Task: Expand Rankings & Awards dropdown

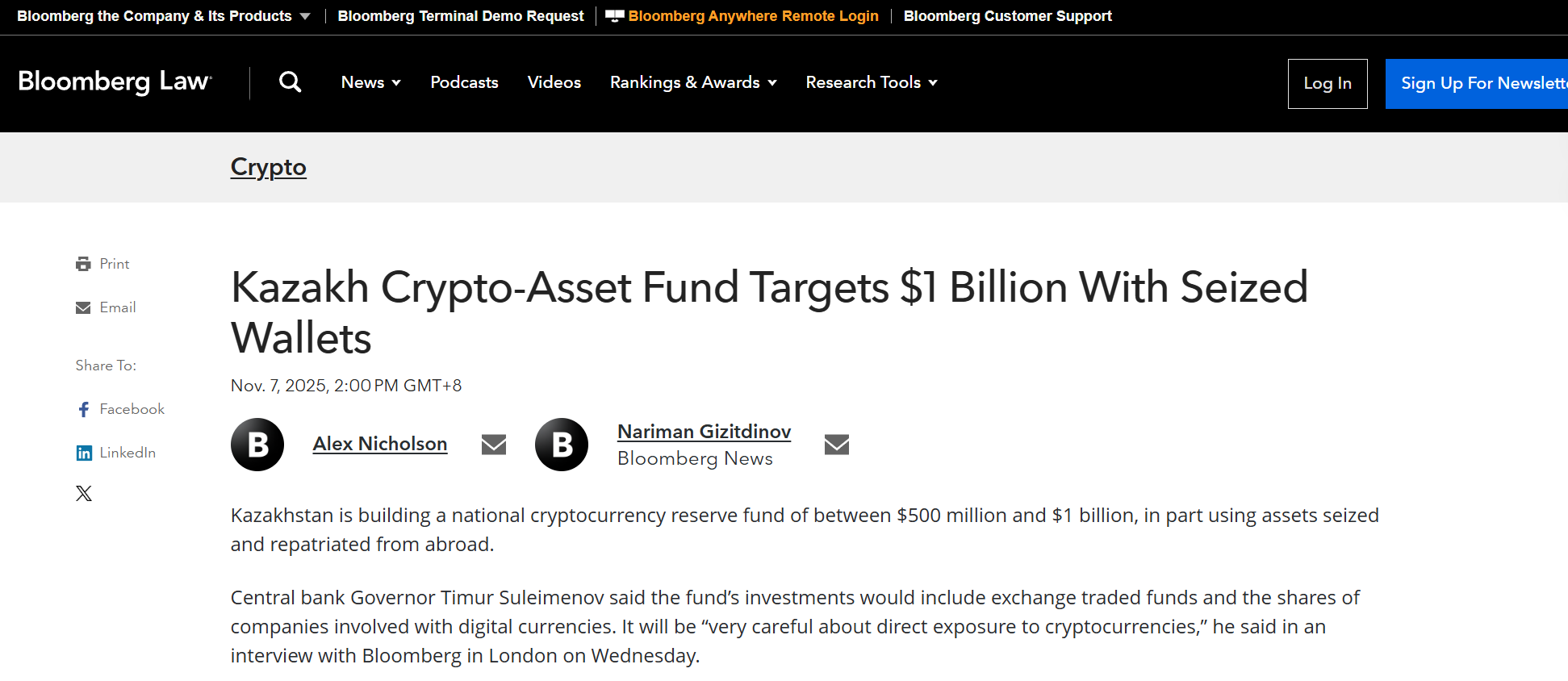Action: (x=693, y=82)
